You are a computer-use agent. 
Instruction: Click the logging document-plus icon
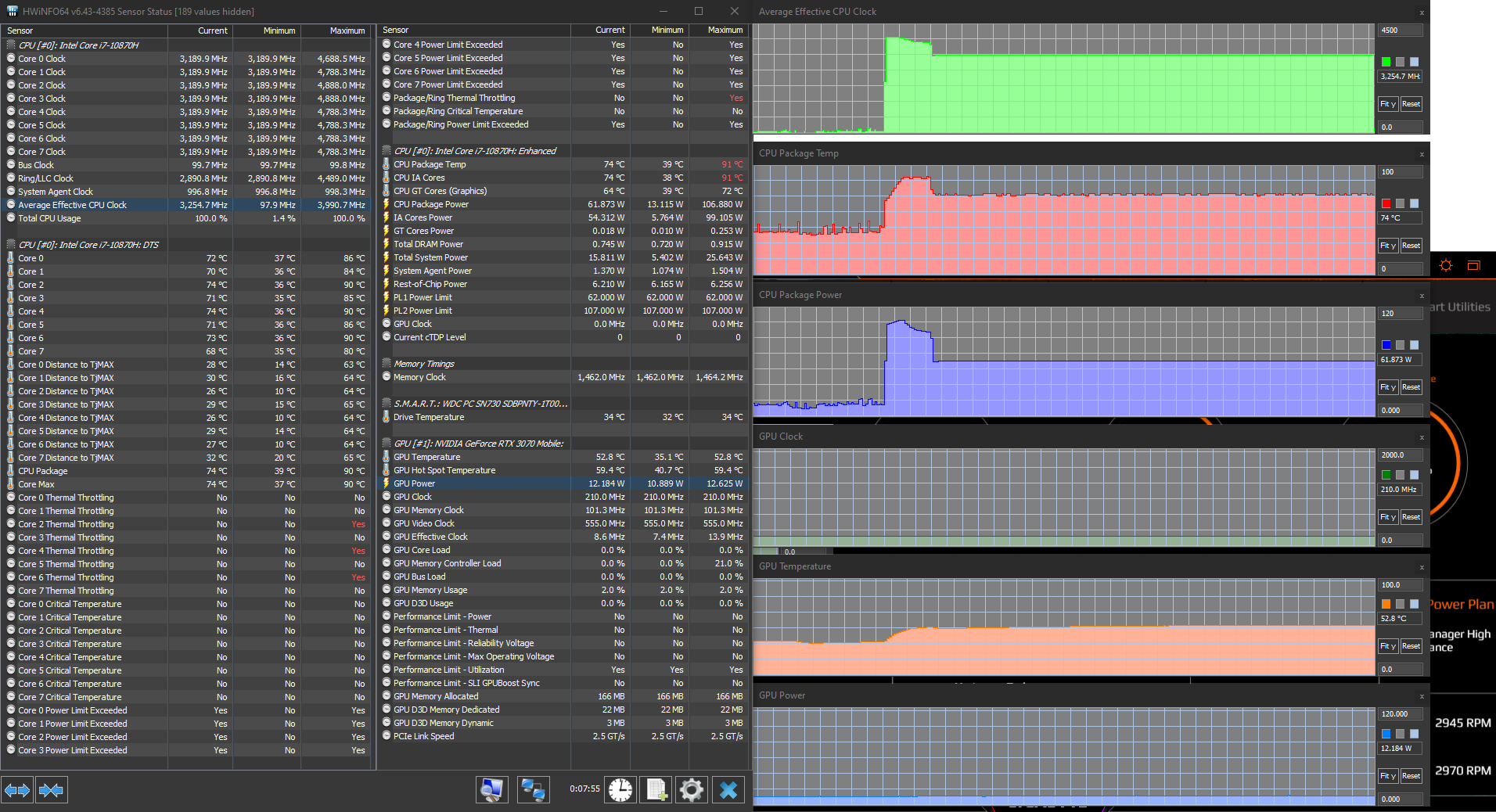tap(656, 790)
